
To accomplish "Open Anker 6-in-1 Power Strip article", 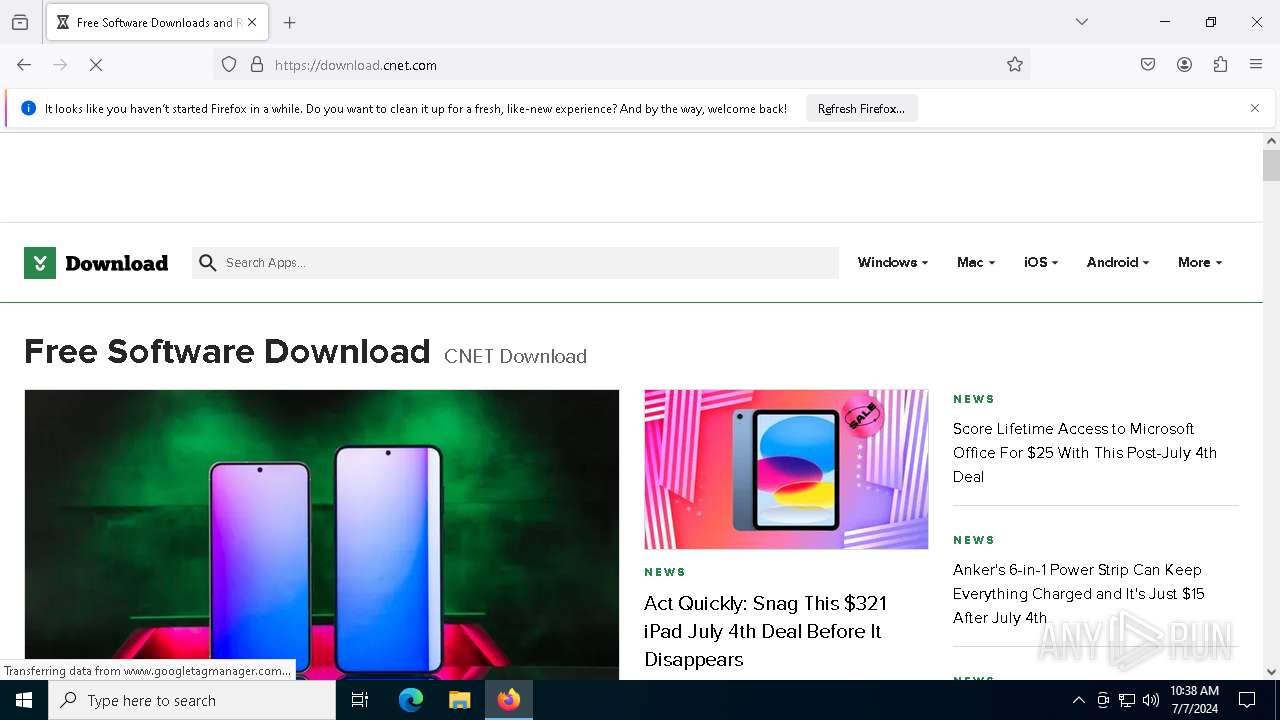I will [1078, 594].
